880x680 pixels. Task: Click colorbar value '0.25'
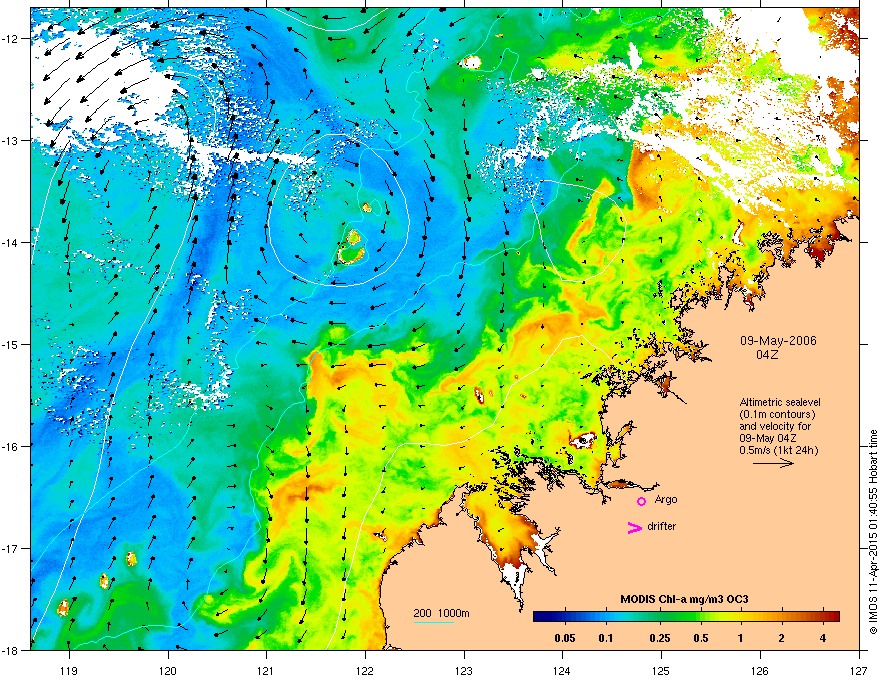pyautogui.click(x=659, y=638)
